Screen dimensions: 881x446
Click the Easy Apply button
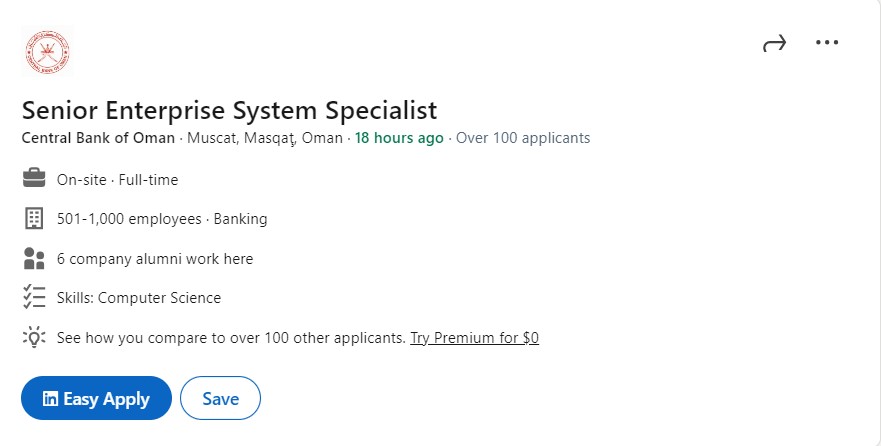click(96, 398)
